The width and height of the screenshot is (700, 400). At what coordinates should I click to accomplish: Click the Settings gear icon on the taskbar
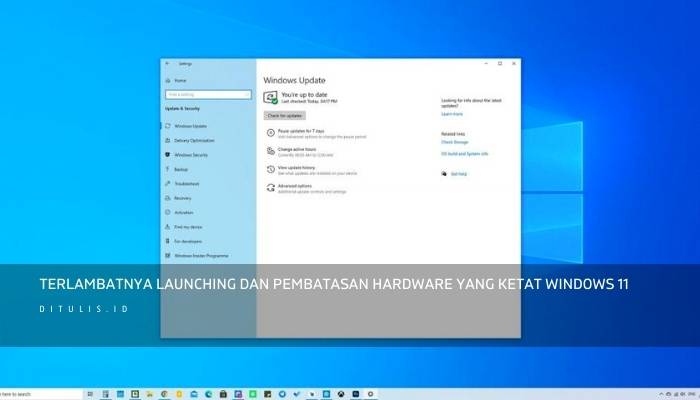371,394
